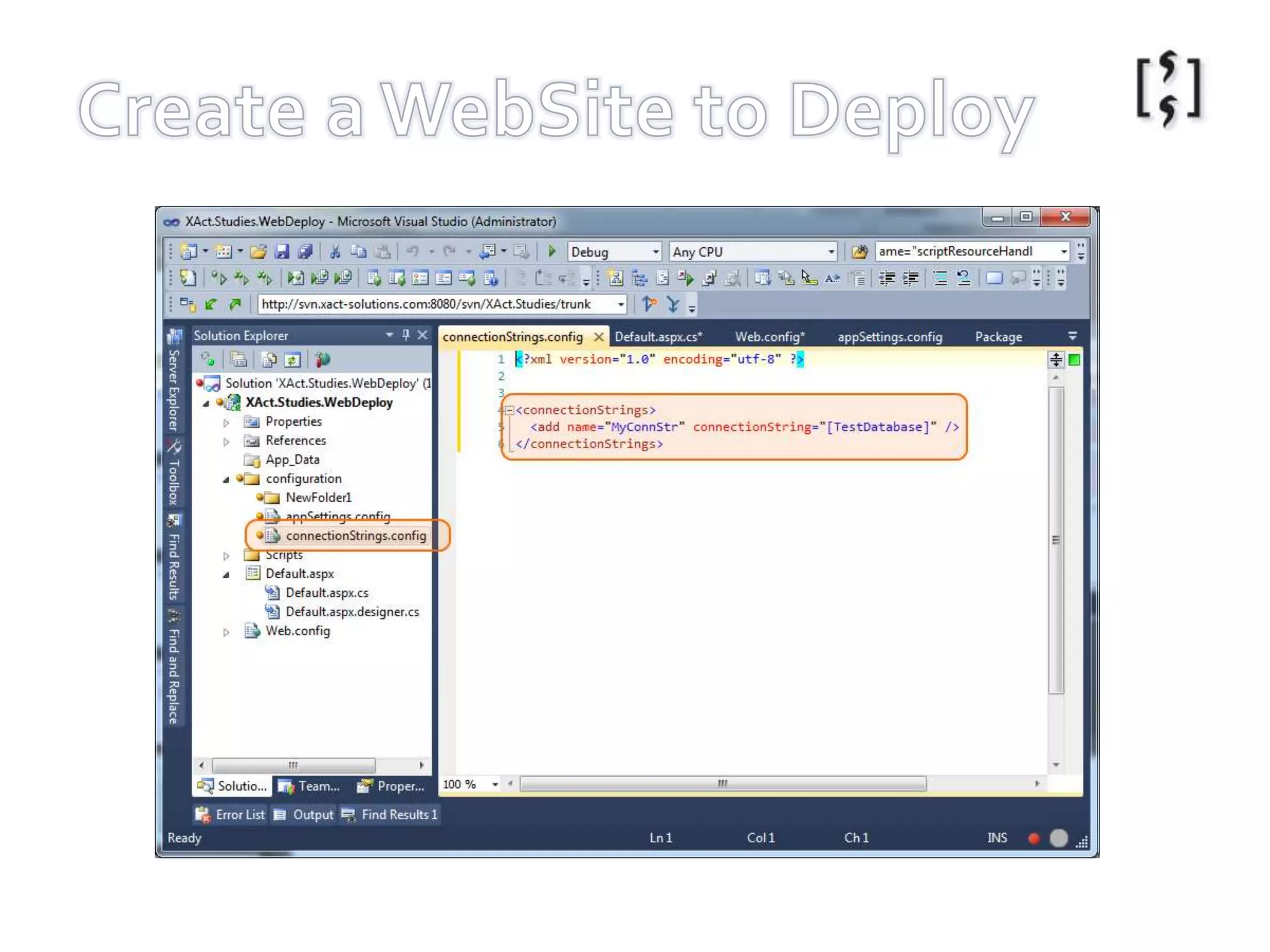Open Solution Explorer window position dropdown arrow
Screen dimensions: 1270x952
pos(389,335)
